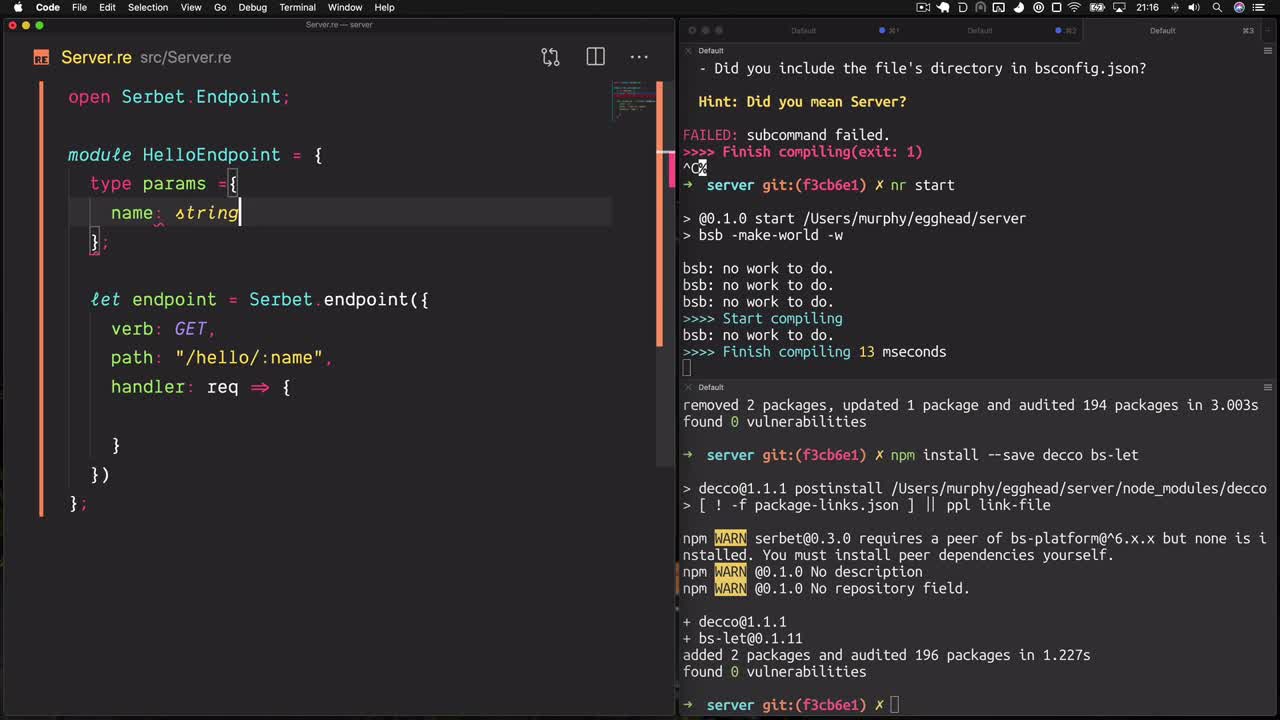The width and height of the screenshot is (1280, 720).
Task: Open the Debug menu
Action: 252,8
